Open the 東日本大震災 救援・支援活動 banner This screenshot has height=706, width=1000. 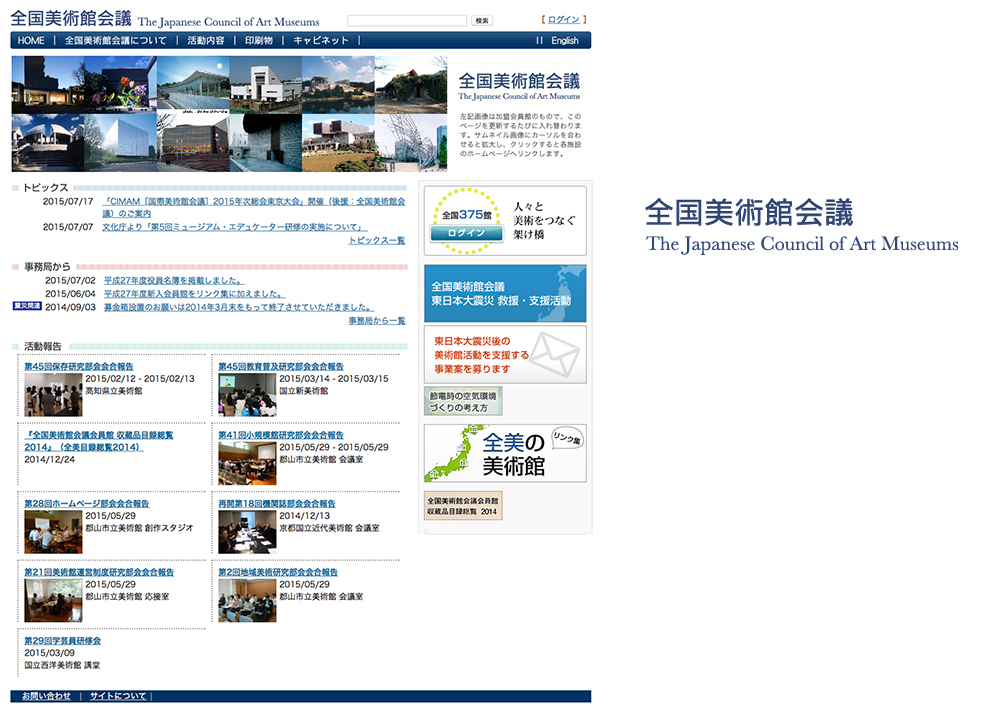point(505,293)
